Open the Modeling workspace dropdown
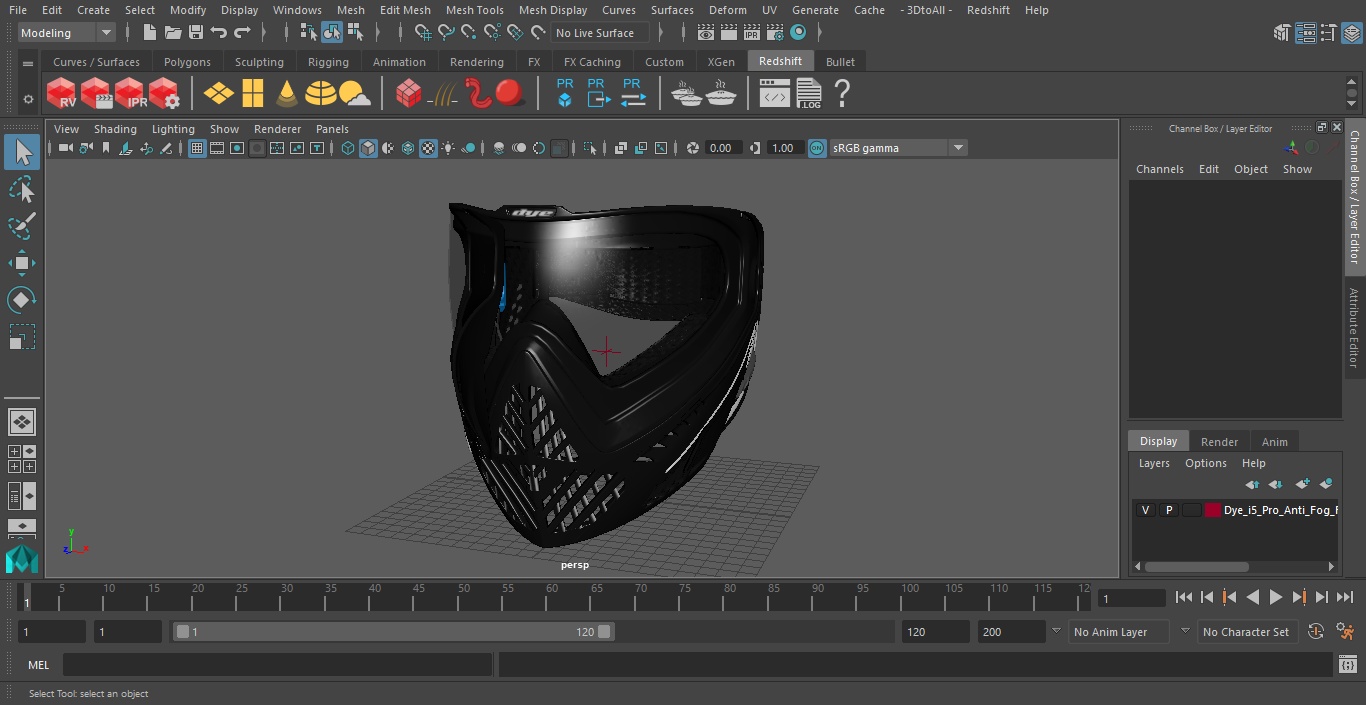The width and height of the screenshot is (1366, 705). [x=66, y=33]
